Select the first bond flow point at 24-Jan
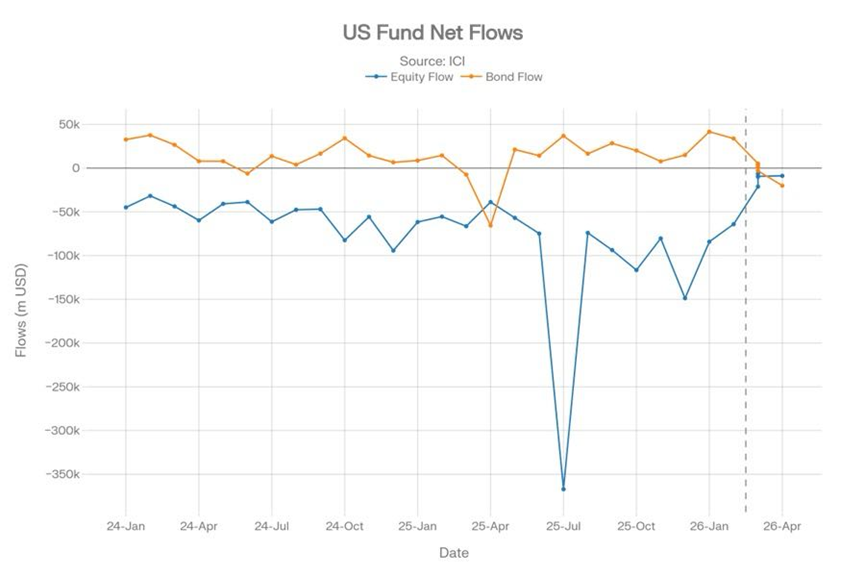This screenshot has height=577, width=865. point(126,139)
